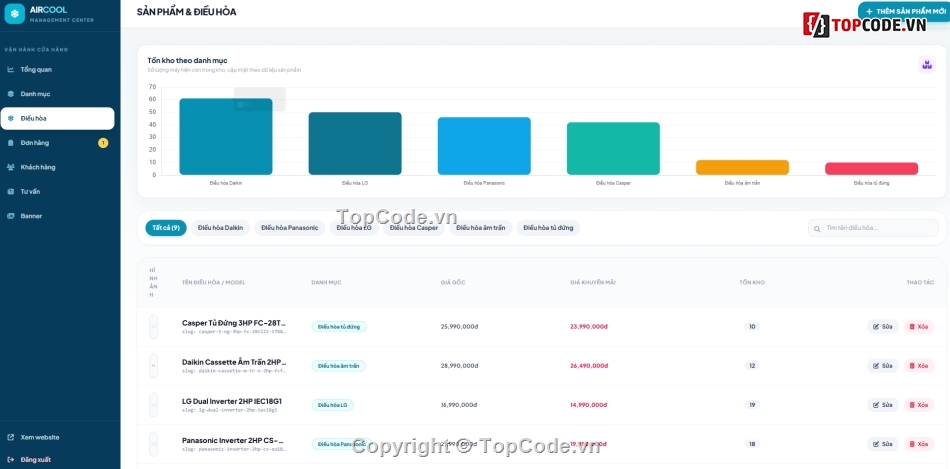Viewport: 950px width, 469px height.
Task: Filter by Điều hòa Panasonic tab
Action: [290, 228]
